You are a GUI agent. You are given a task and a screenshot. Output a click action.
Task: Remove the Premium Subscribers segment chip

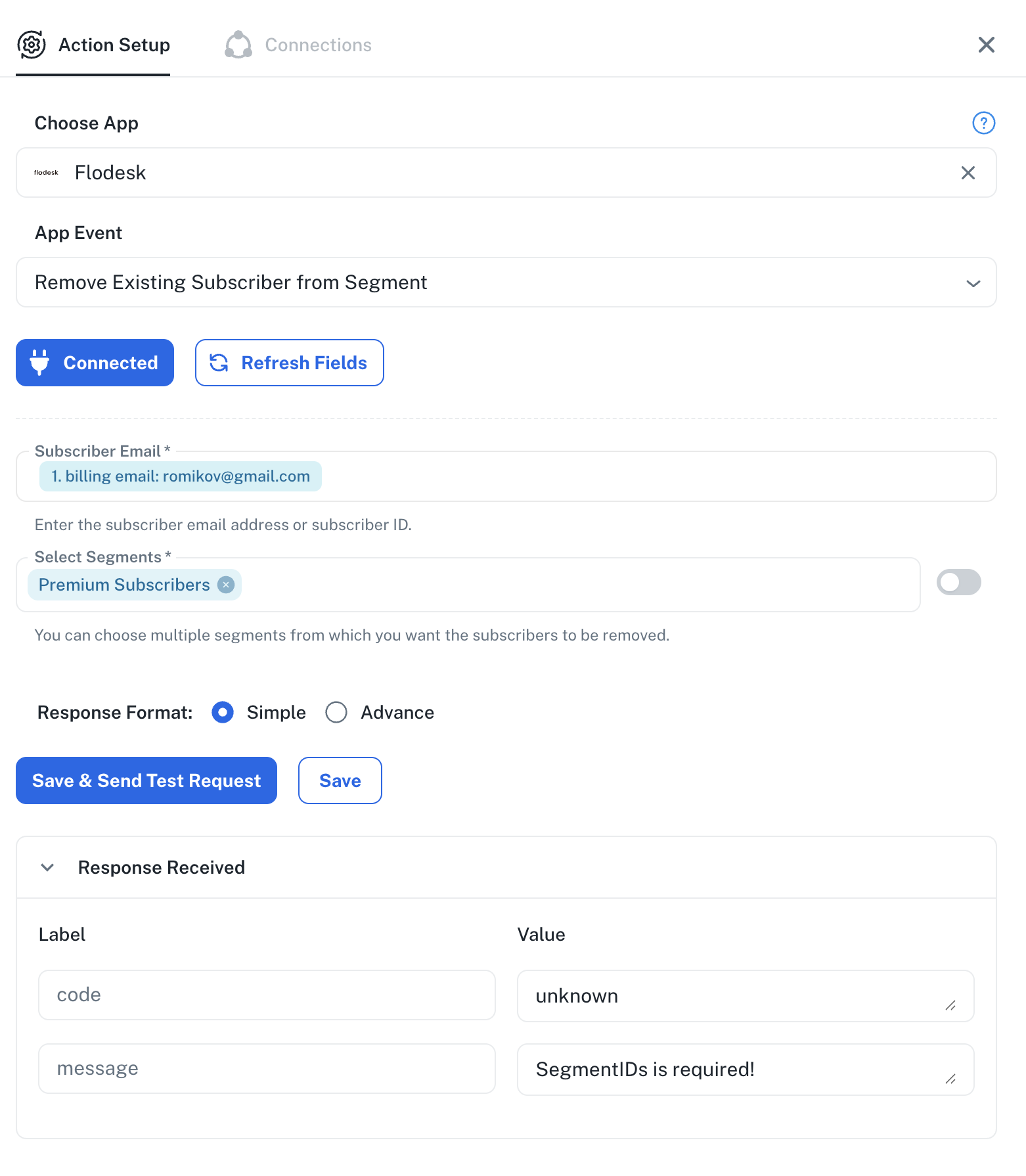tap(226, 585)
